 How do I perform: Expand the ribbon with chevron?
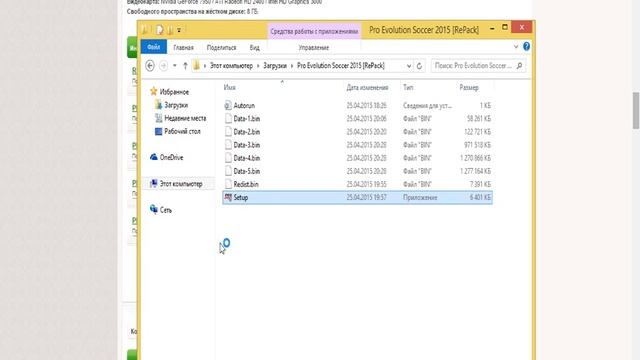[516, 47]
